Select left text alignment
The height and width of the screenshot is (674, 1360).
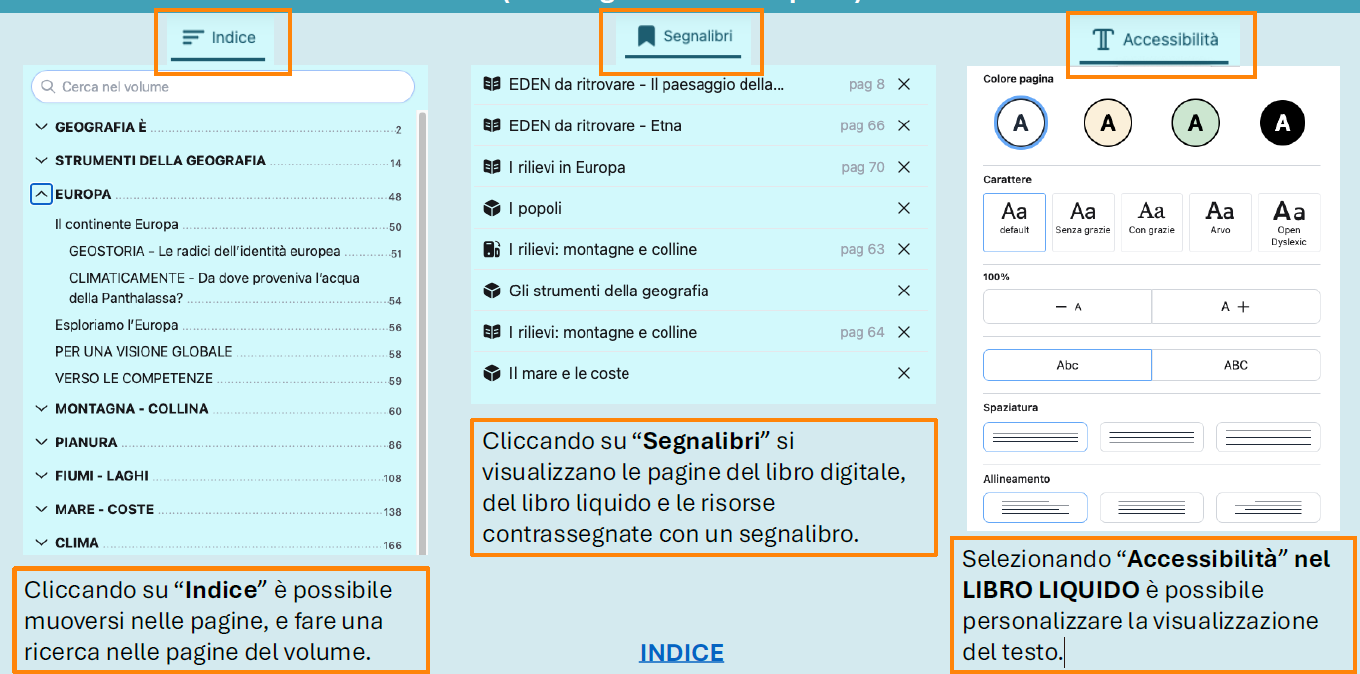pos(1035,507)
